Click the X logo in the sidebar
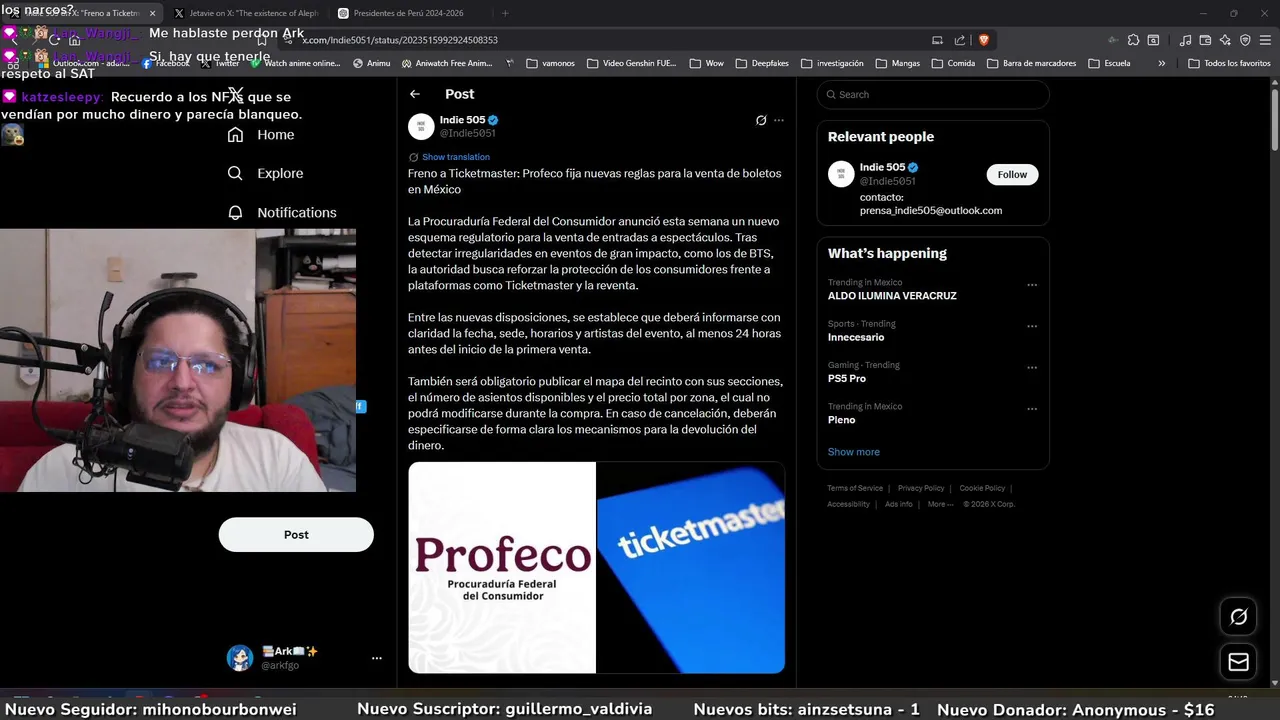This screenshot has height=720, width=1280. [x=235, y=95]
